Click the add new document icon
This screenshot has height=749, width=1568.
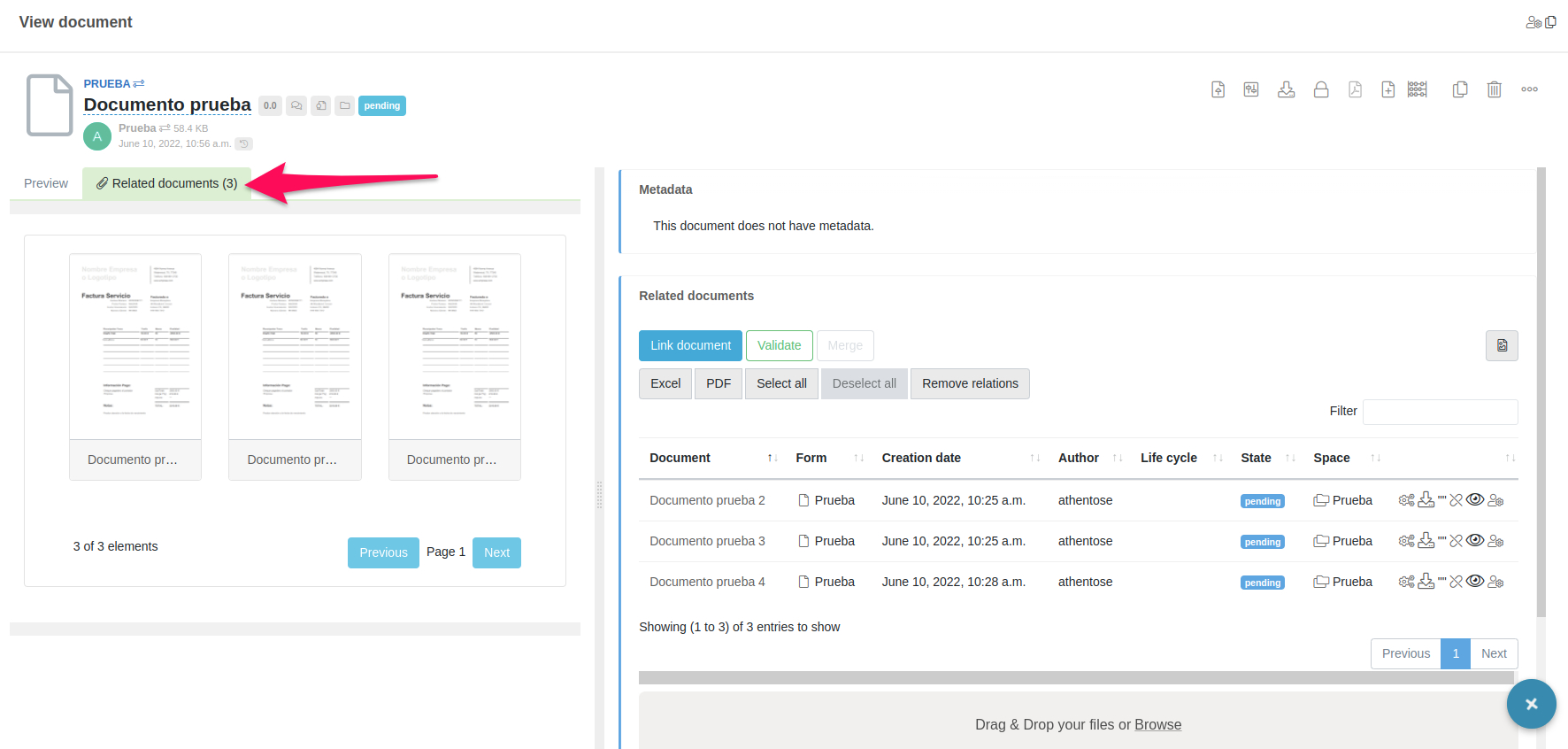[1387, 89]
